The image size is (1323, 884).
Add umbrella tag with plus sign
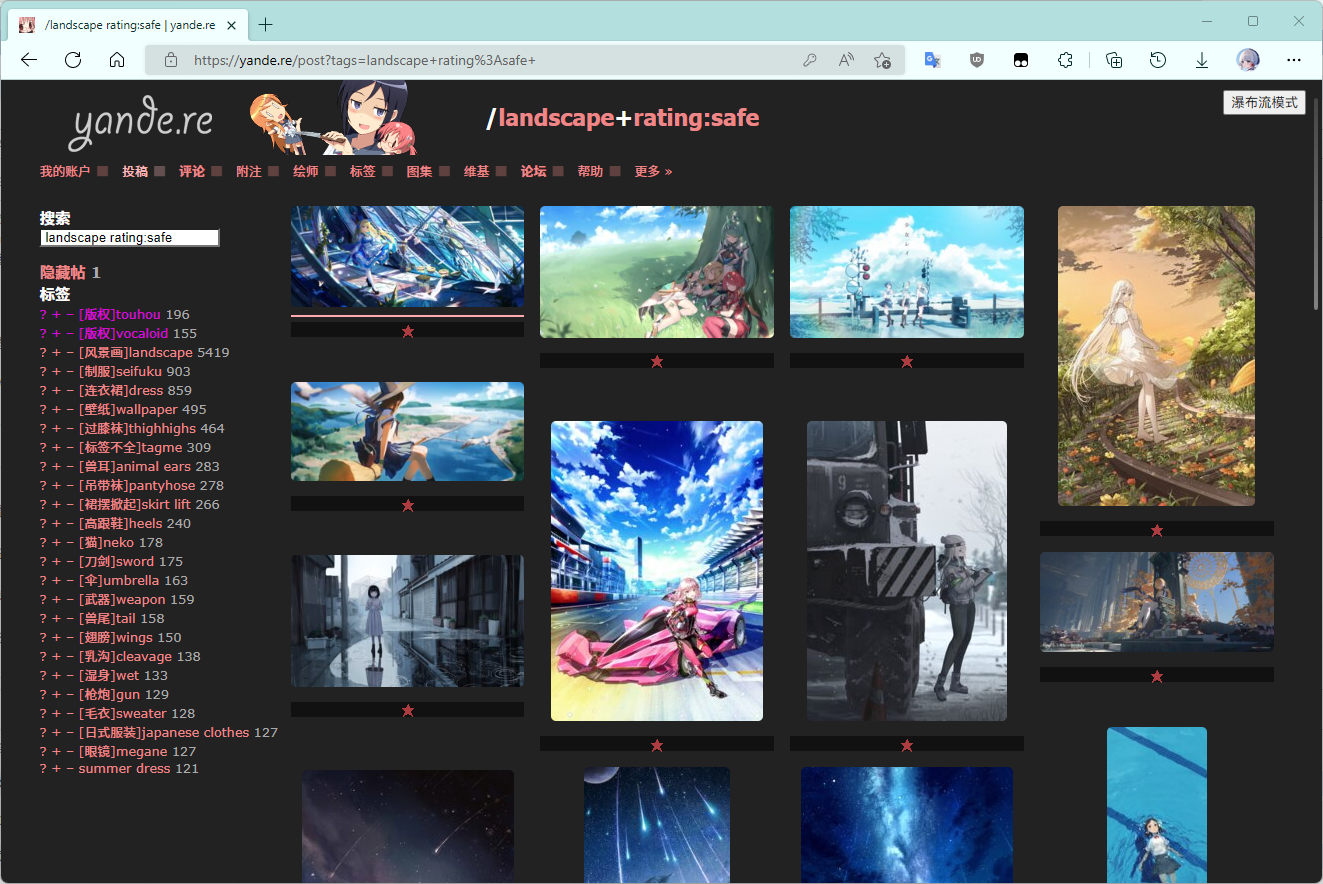point(57,580)
